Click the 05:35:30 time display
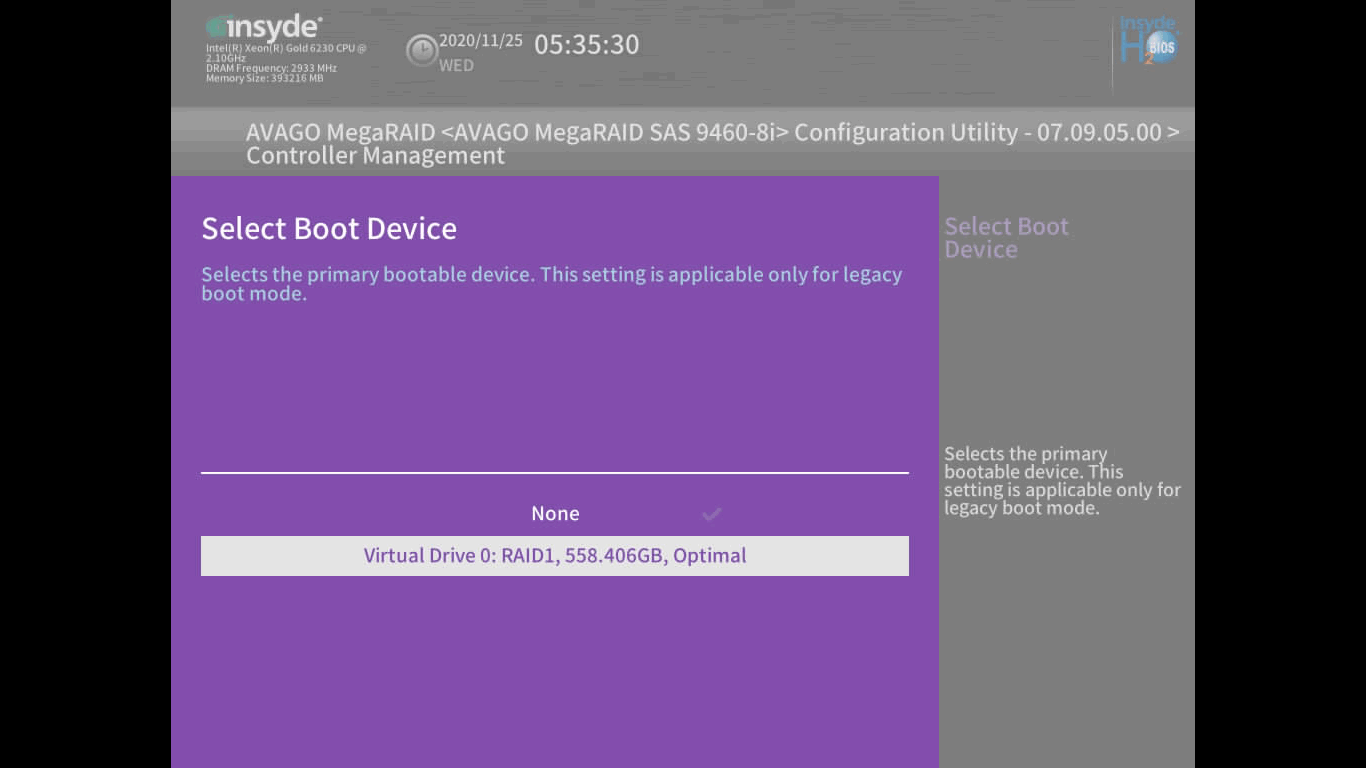 pos(586,45)
